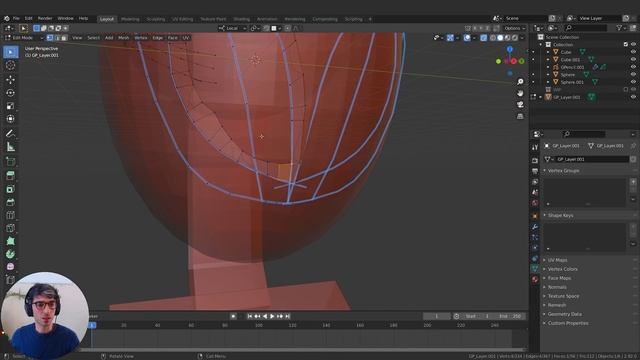Image resolution: width=640 pixels, height=360 pixels.
Task: Activate the Transform tool
Action: pos(11,119)
